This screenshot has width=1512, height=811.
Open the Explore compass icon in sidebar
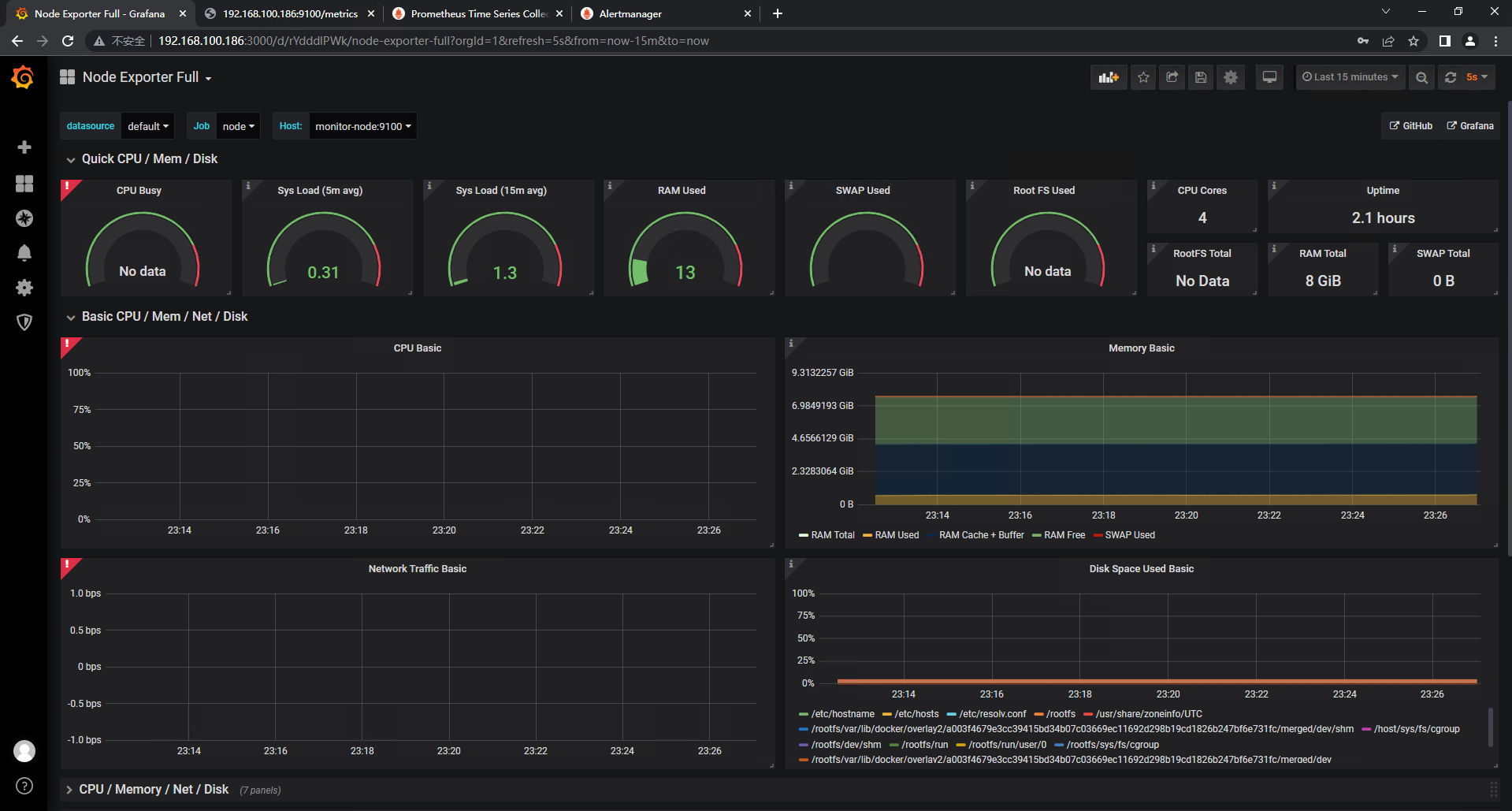point(24,218)
